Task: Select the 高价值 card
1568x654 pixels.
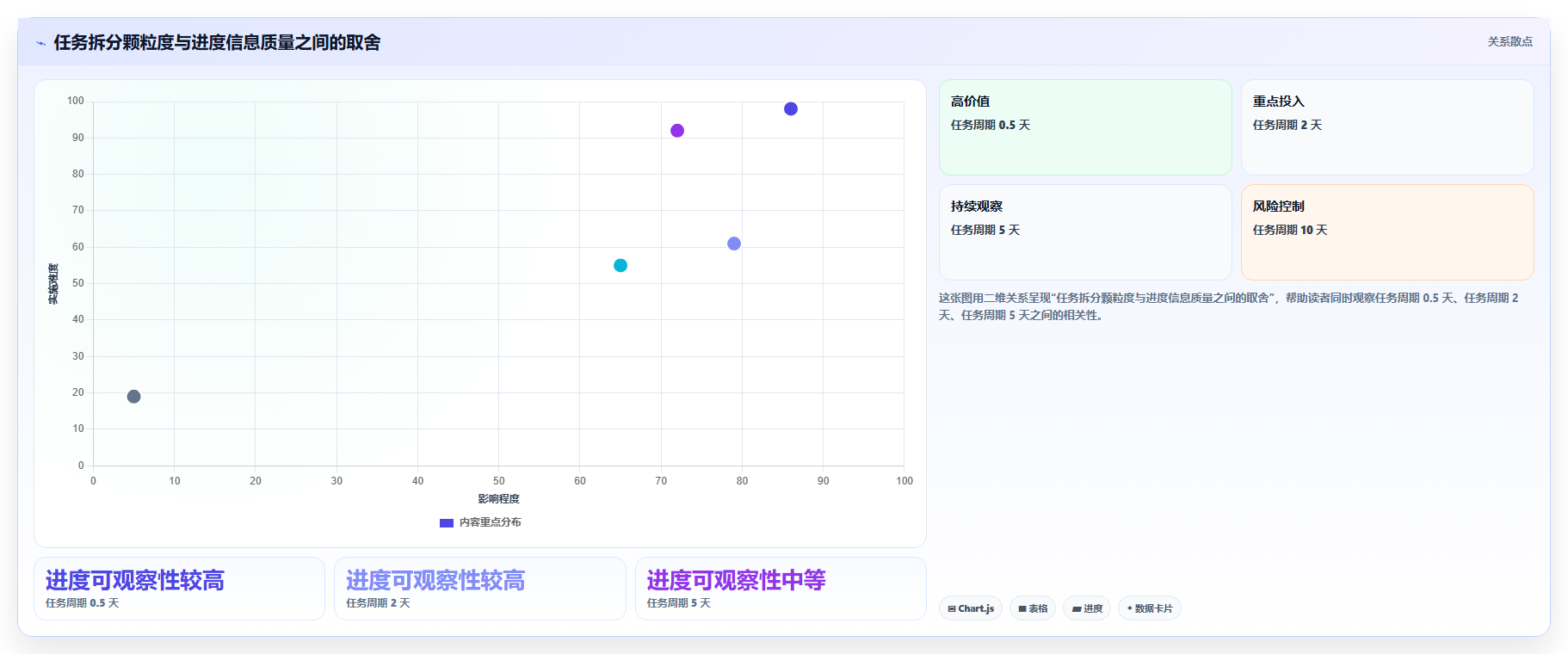Action: point(1085,127)
